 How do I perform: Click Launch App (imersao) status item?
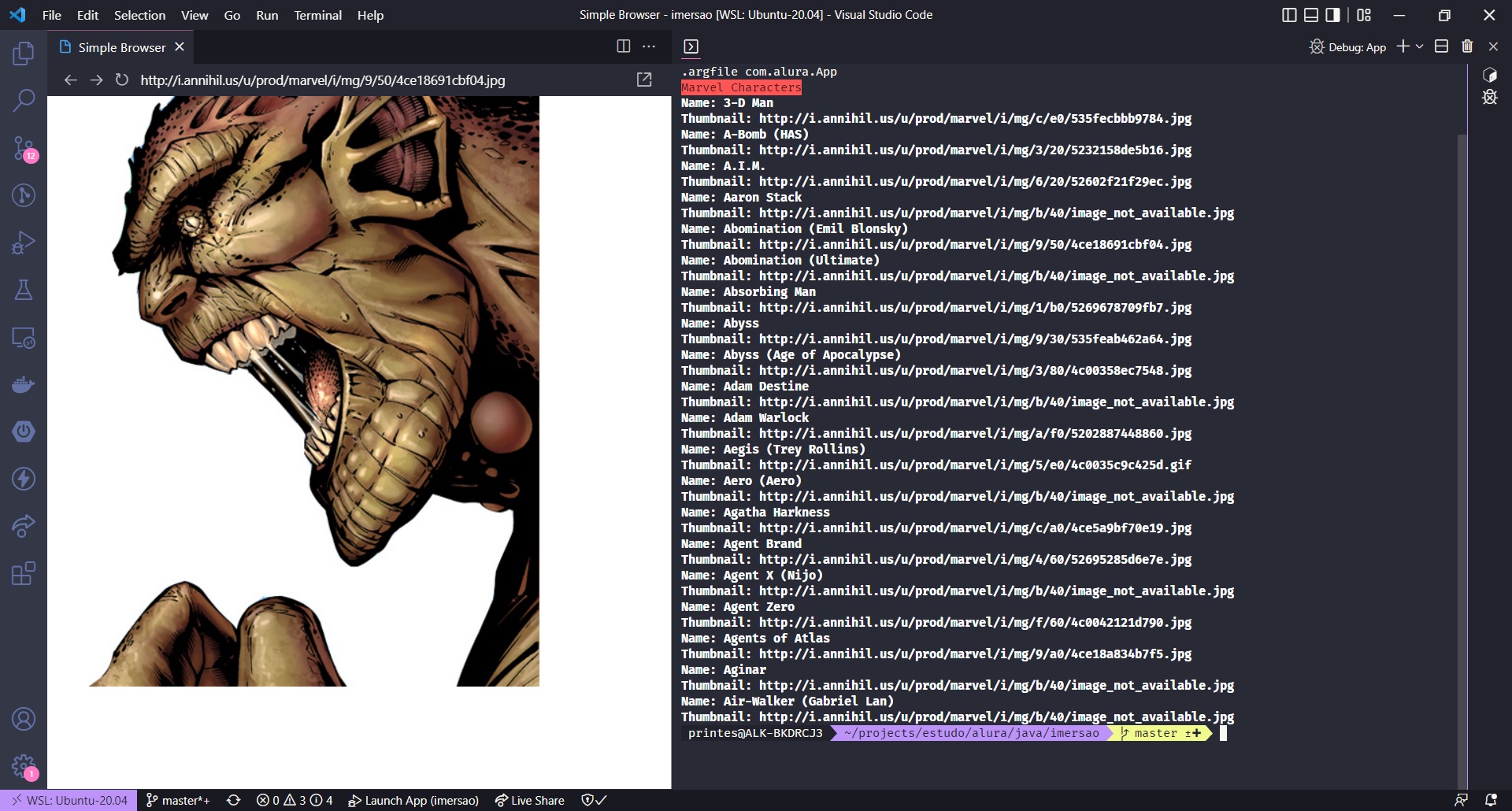413,800
